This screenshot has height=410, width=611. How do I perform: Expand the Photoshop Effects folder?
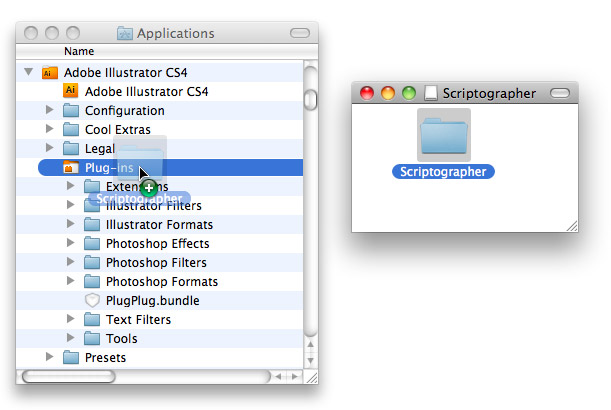click(x=71, y=243)
